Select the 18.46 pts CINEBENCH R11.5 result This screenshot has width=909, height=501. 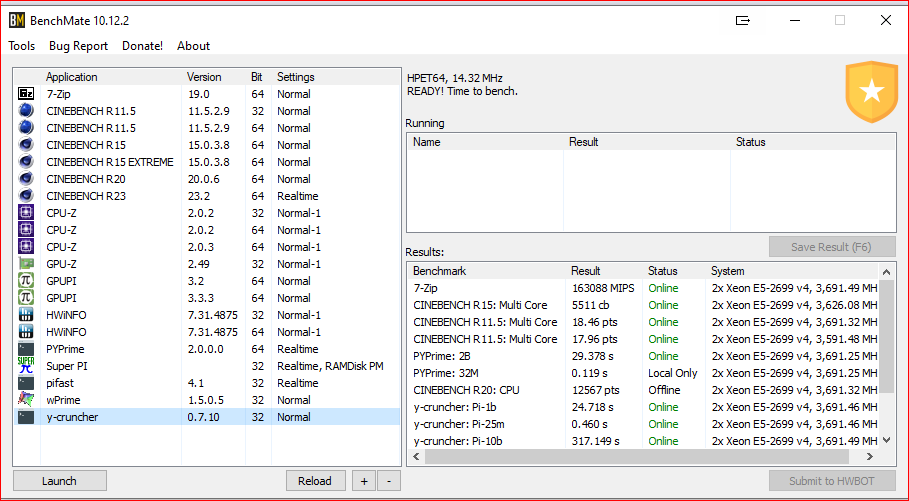[x=643, y=322]
